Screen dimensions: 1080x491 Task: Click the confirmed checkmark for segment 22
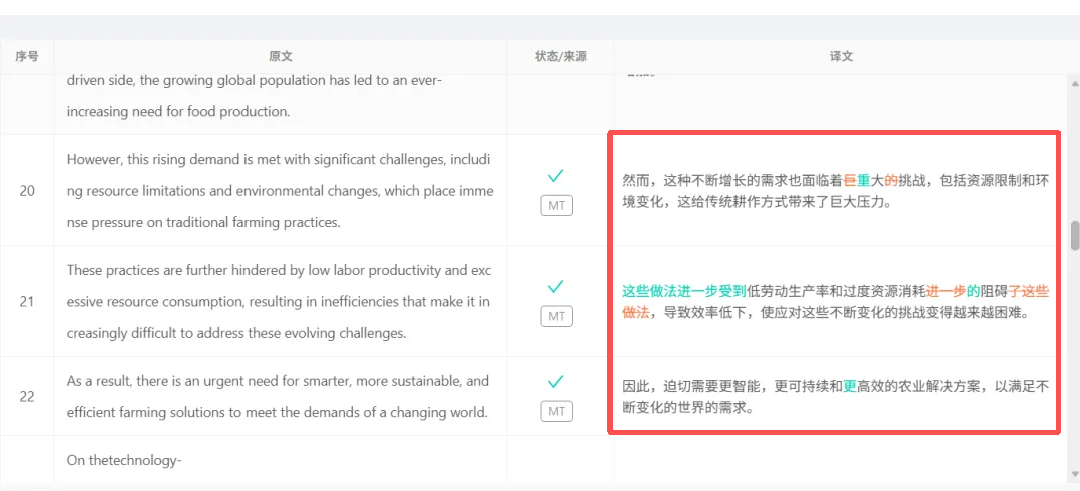(556, 381)
